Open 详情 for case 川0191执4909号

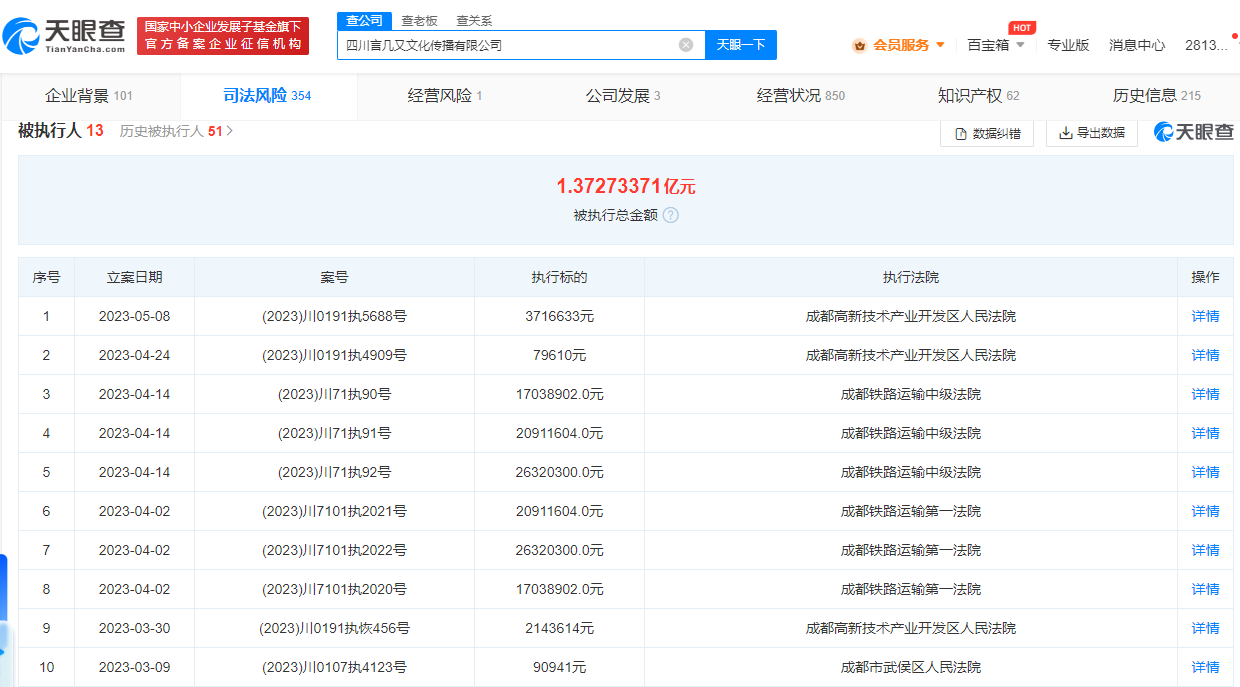pyautogui.click(x=1205, y=355)
